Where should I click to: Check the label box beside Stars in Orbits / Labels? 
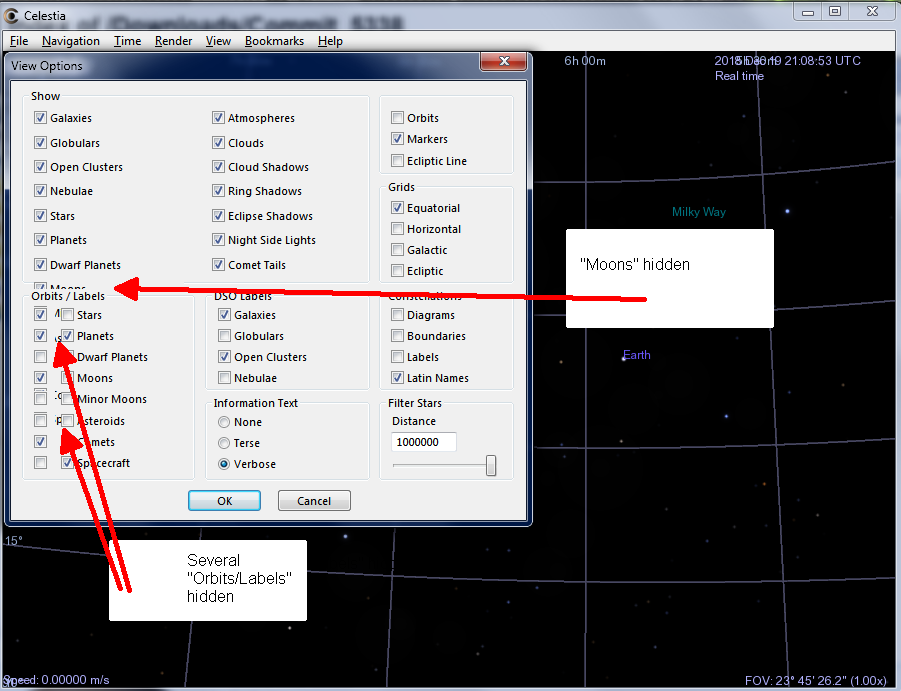click(68, 315)
